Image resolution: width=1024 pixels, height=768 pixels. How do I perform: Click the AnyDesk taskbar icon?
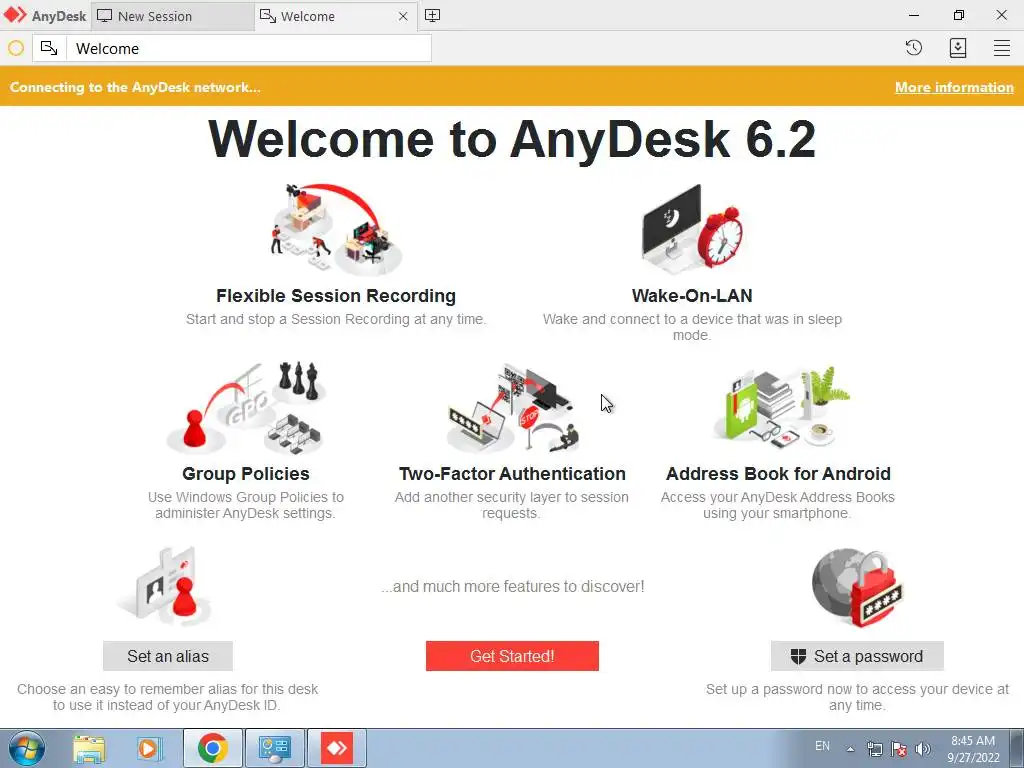[337, 748]
